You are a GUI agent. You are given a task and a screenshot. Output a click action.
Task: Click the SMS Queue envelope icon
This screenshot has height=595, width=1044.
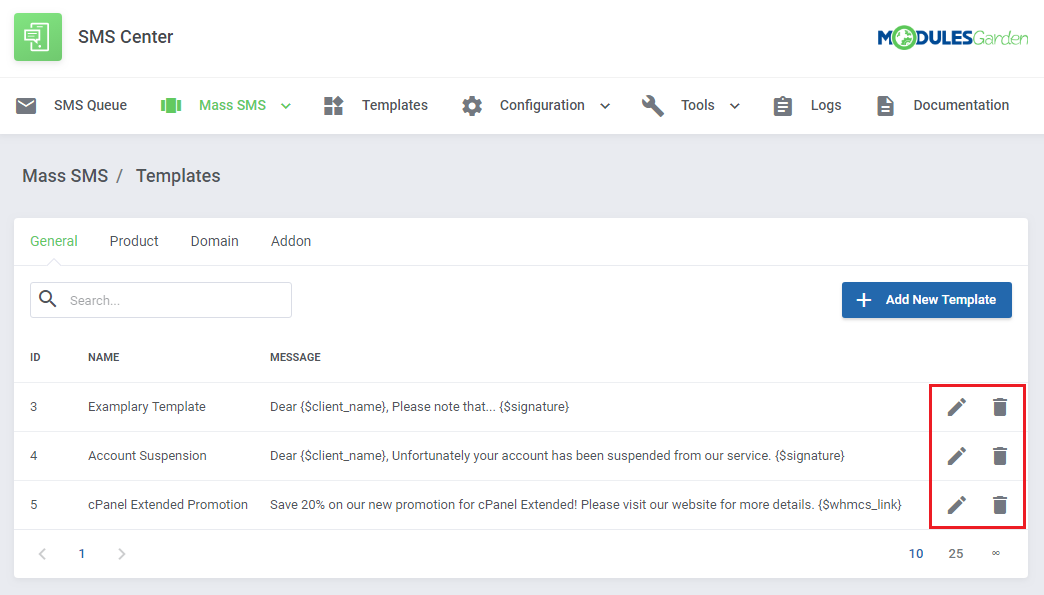[26, 105]
